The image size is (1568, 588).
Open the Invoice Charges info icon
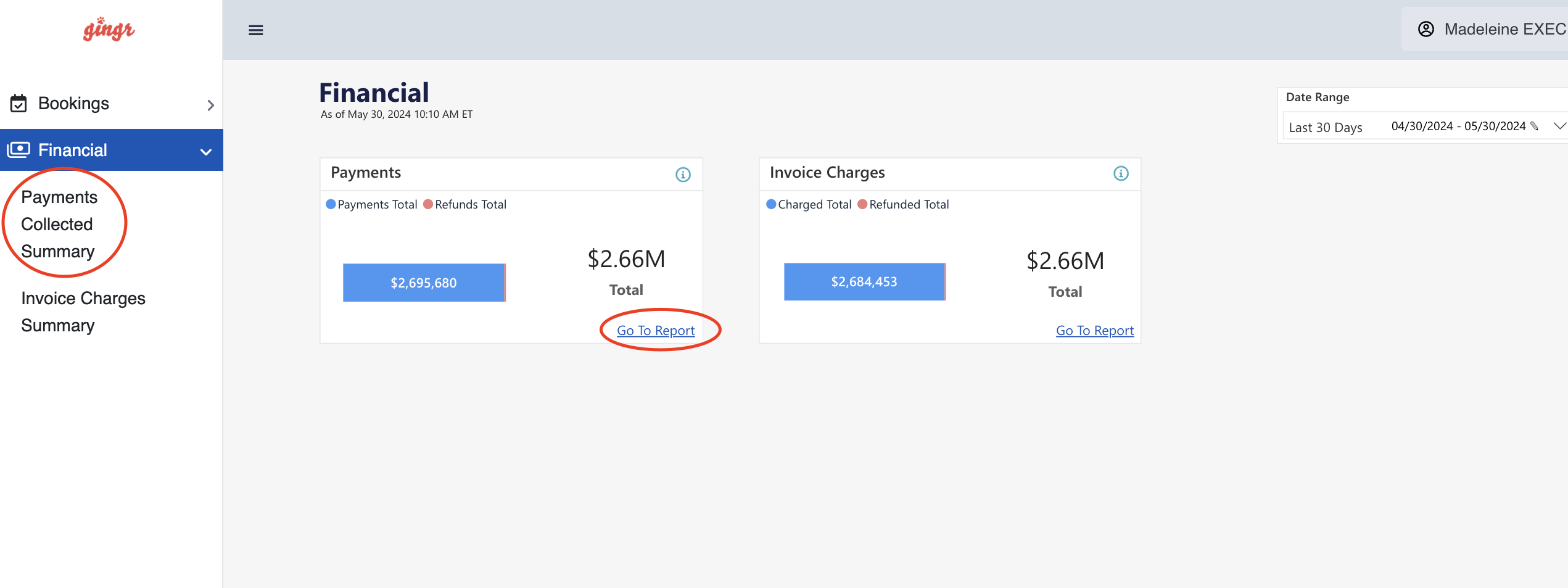[1121, 173]
